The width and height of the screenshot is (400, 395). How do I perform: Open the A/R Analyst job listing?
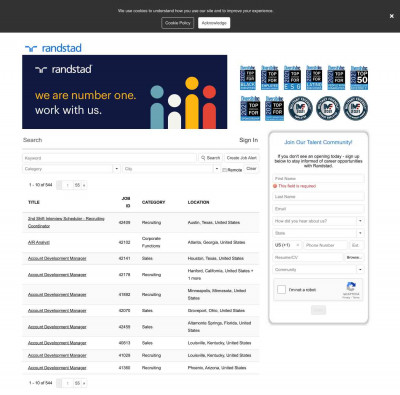(39, 242)
